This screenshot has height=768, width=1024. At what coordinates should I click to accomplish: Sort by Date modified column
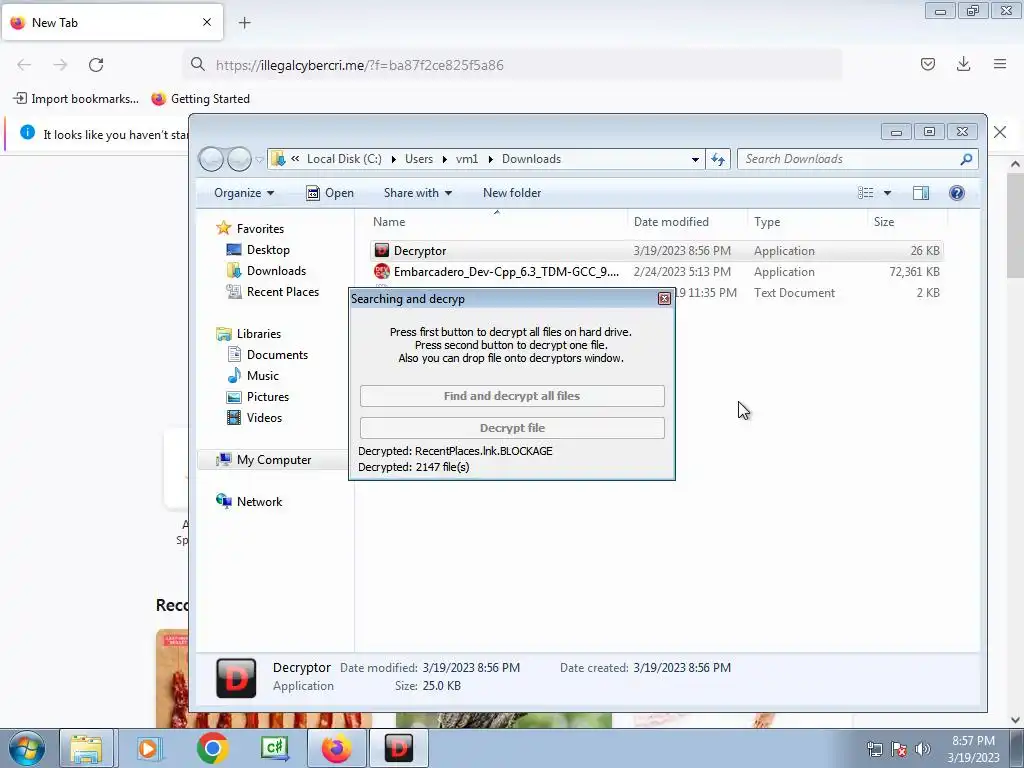click(687, 221)
